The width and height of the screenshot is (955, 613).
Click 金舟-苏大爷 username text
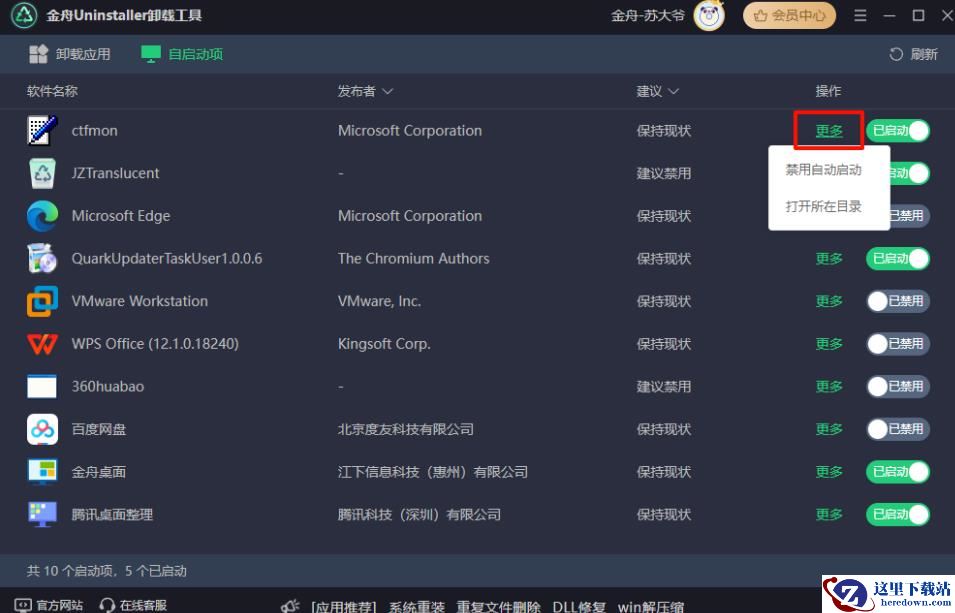tap(648, 15)
